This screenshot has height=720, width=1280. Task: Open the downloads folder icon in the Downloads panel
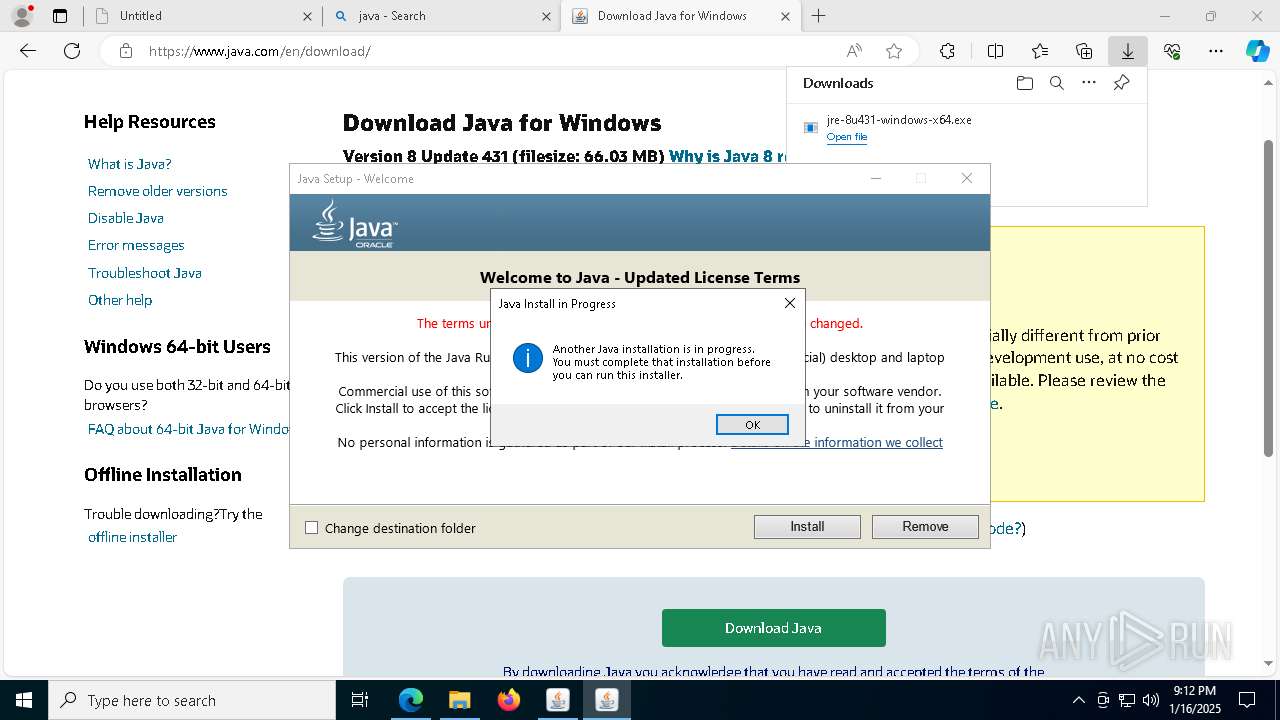click(1024, 83)
